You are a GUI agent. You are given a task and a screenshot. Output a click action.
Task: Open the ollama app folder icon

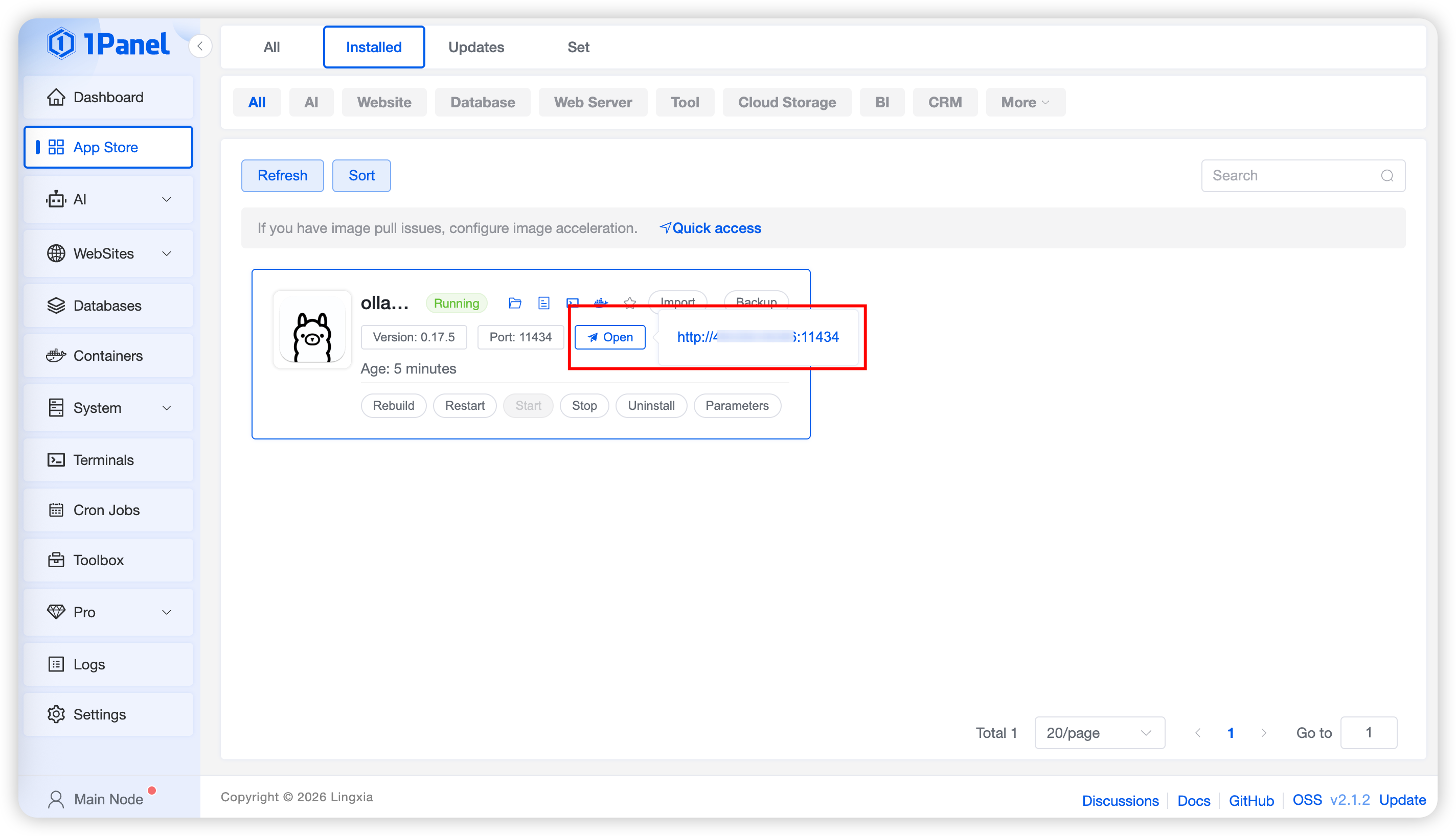point(515,303)
